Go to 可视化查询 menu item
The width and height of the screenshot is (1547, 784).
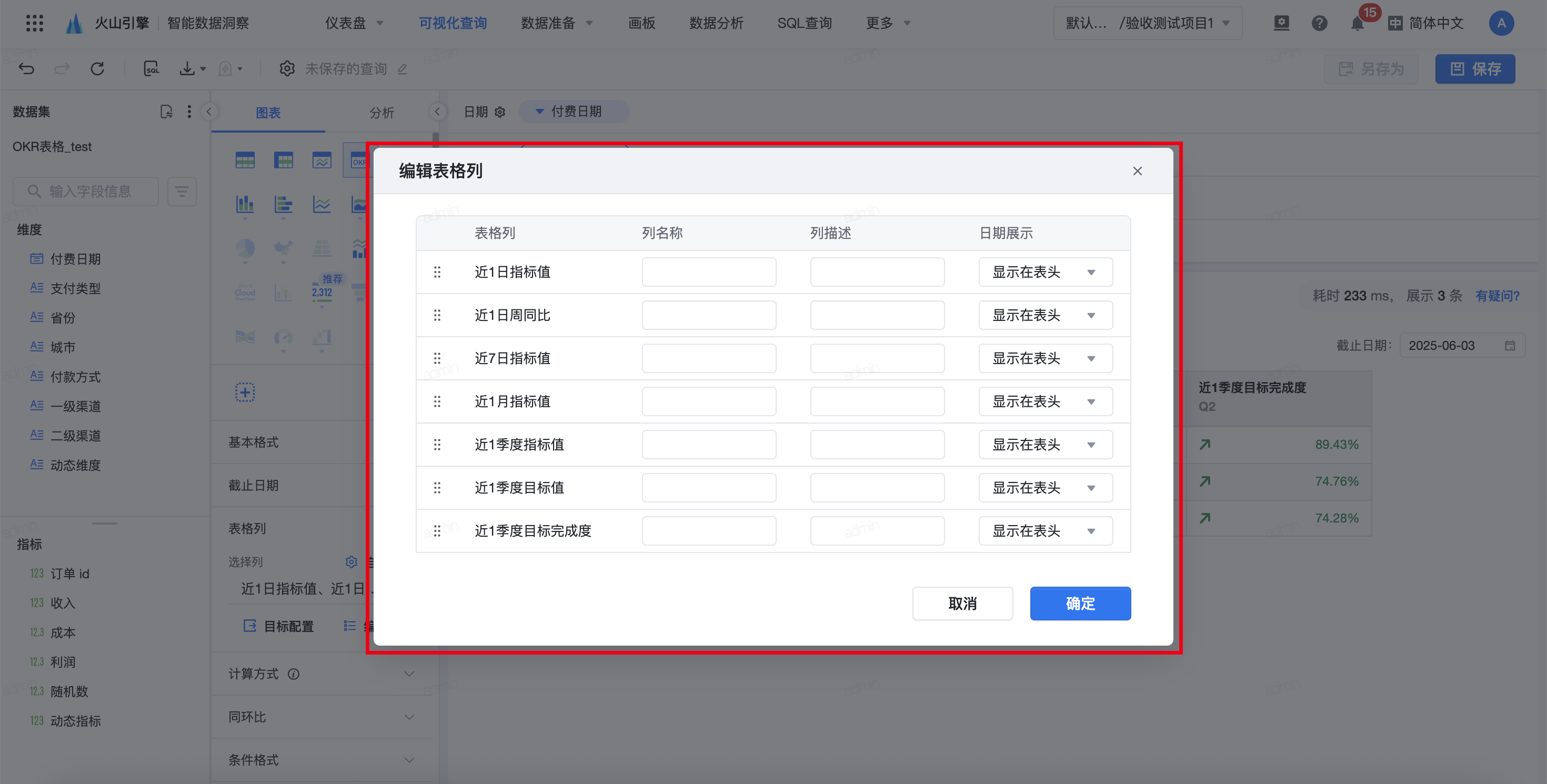pos(453,23)
